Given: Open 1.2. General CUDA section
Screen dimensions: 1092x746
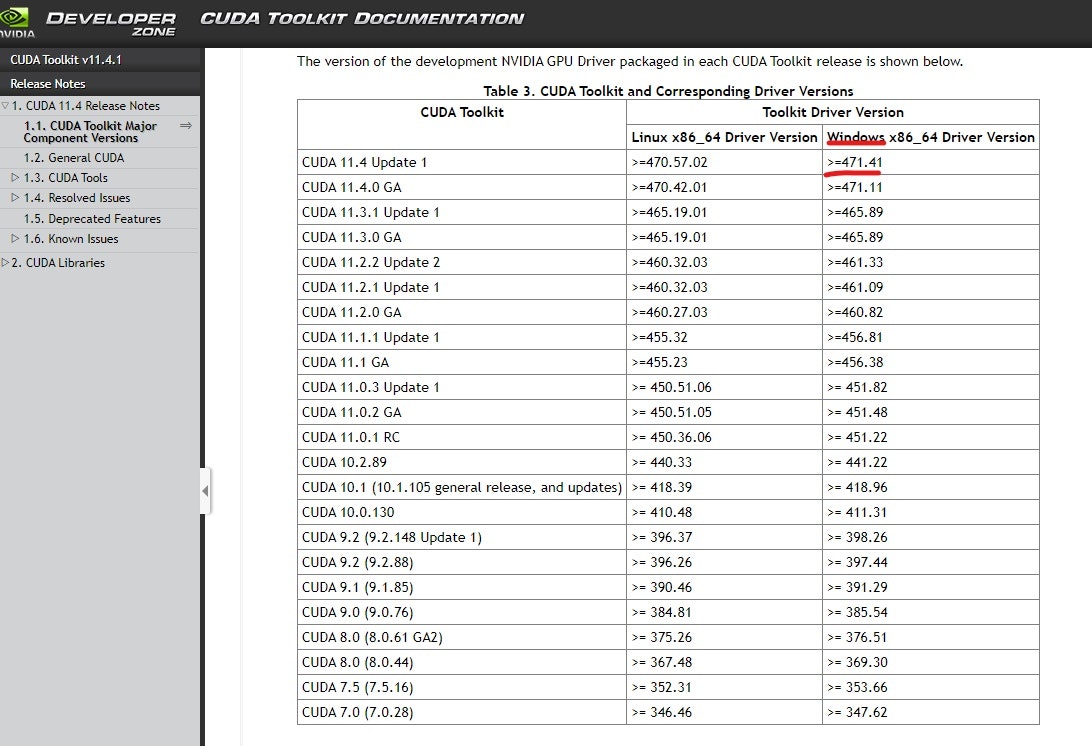Looking at the screenshot, I should click(74, 158).
